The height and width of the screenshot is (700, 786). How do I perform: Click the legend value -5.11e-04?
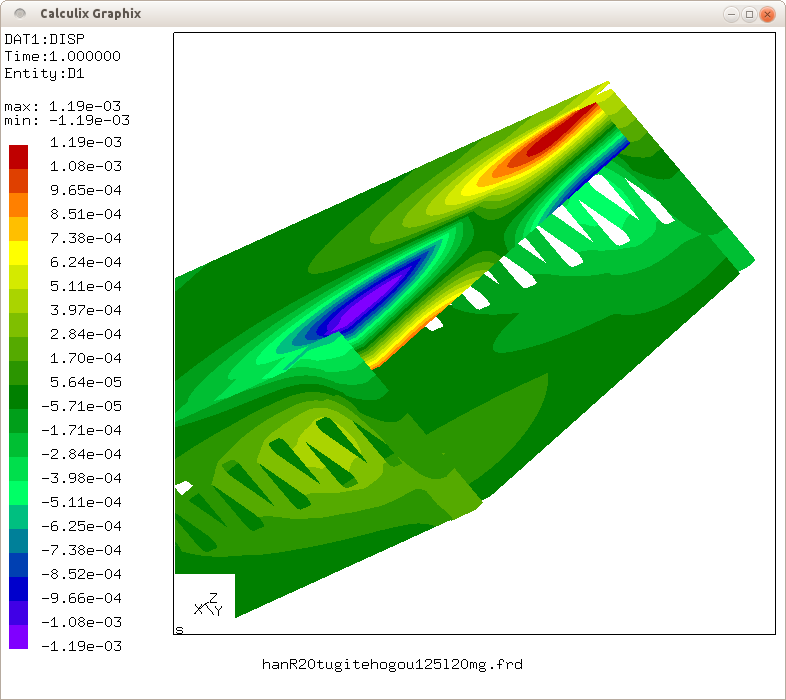pyautogui.click(x=81, y=502)
